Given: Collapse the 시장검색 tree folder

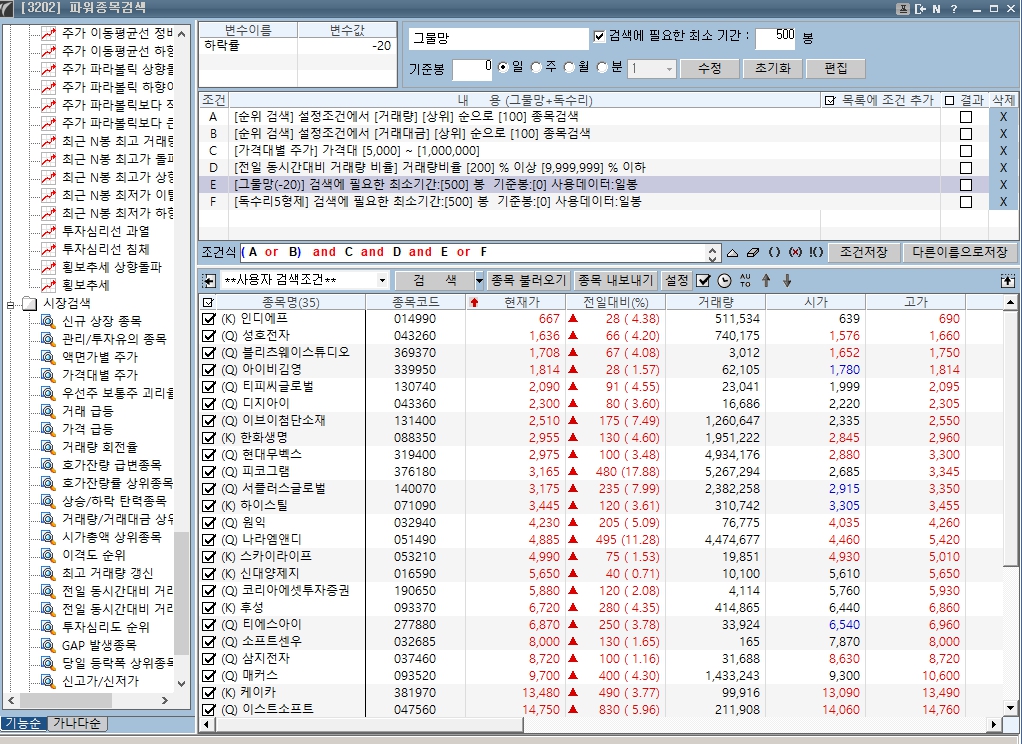Looking at the screenshot, I should tap(11, 303).
